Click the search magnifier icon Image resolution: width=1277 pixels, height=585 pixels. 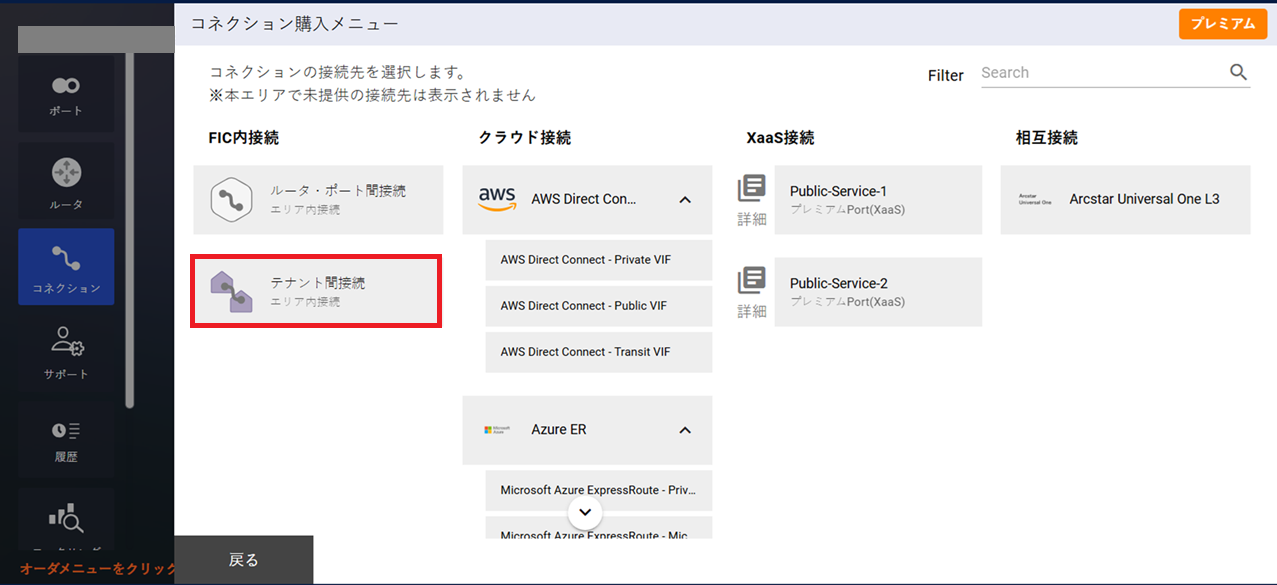1238,72
